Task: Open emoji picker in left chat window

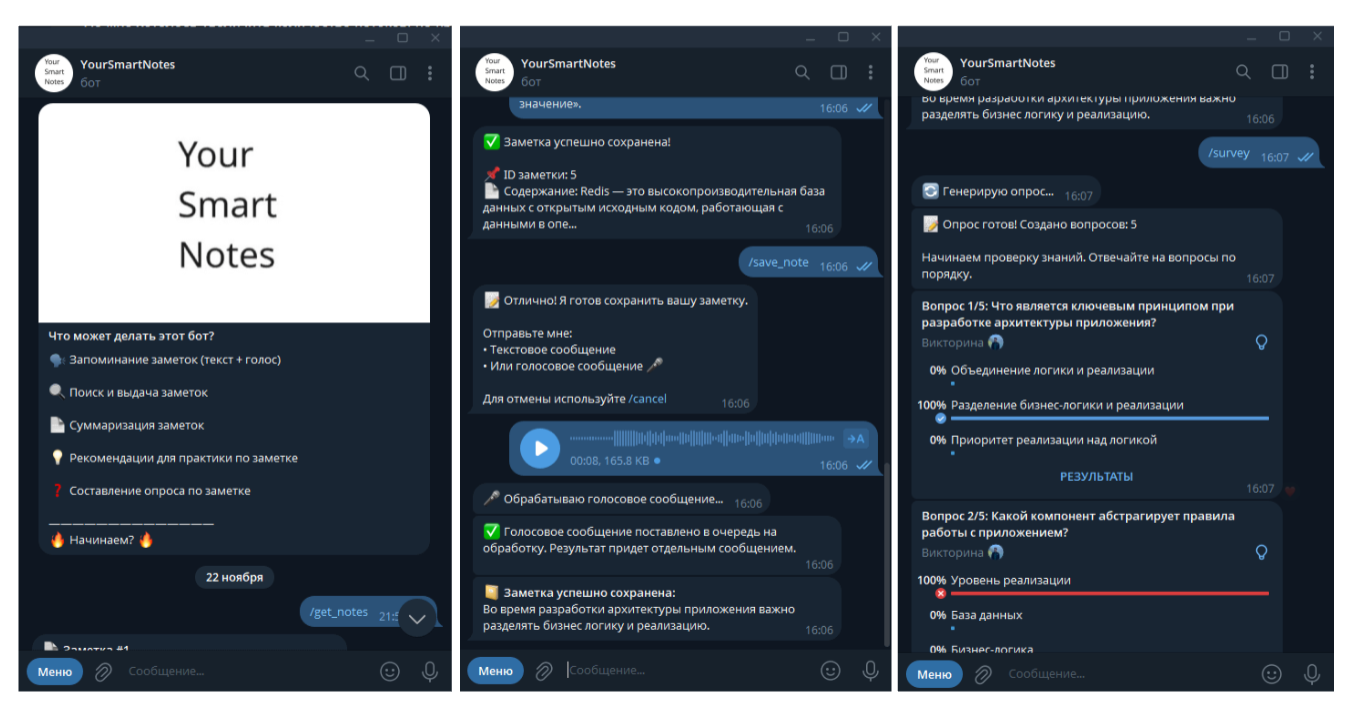Action: (x=390, y=672)
